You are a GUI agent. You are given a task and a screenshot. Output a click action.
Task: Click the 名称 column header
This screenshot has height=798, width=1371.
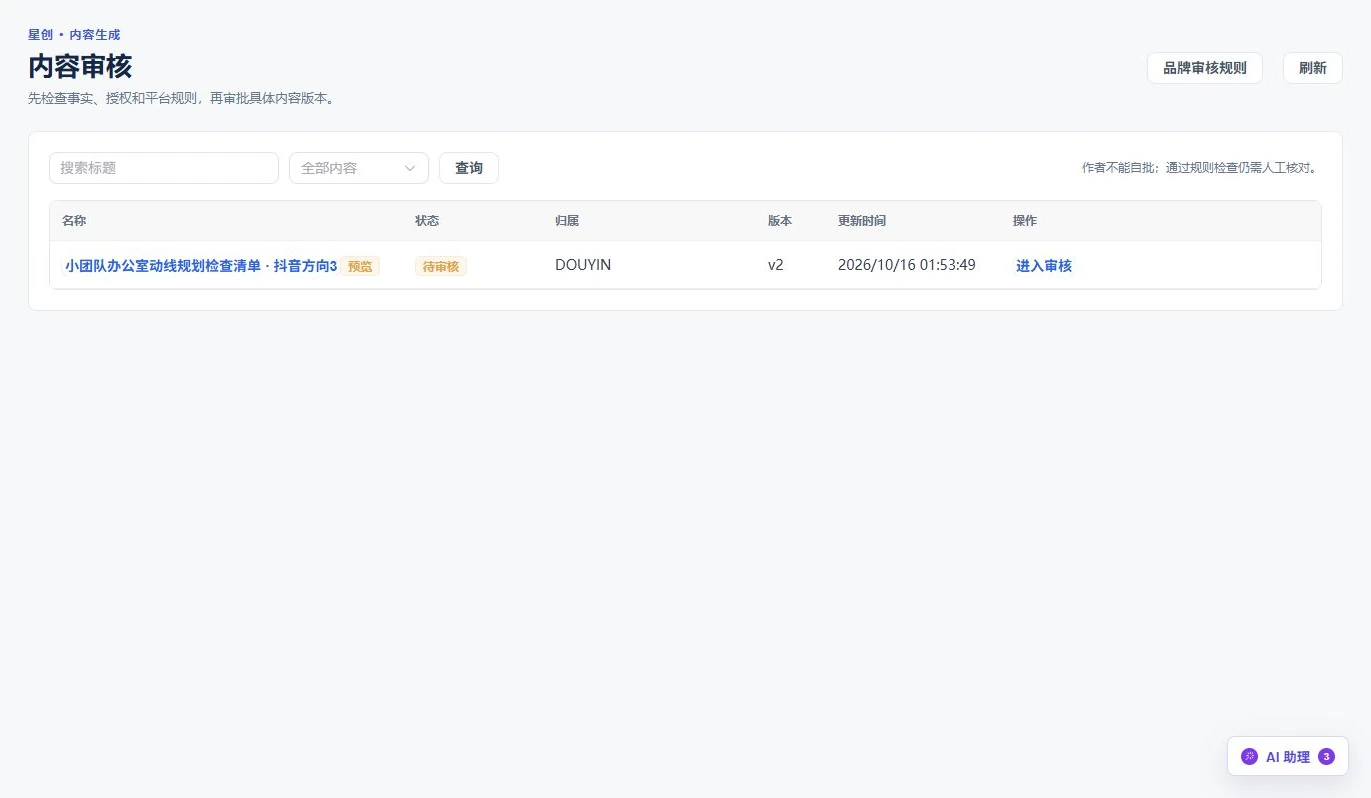tap(74, 221)
